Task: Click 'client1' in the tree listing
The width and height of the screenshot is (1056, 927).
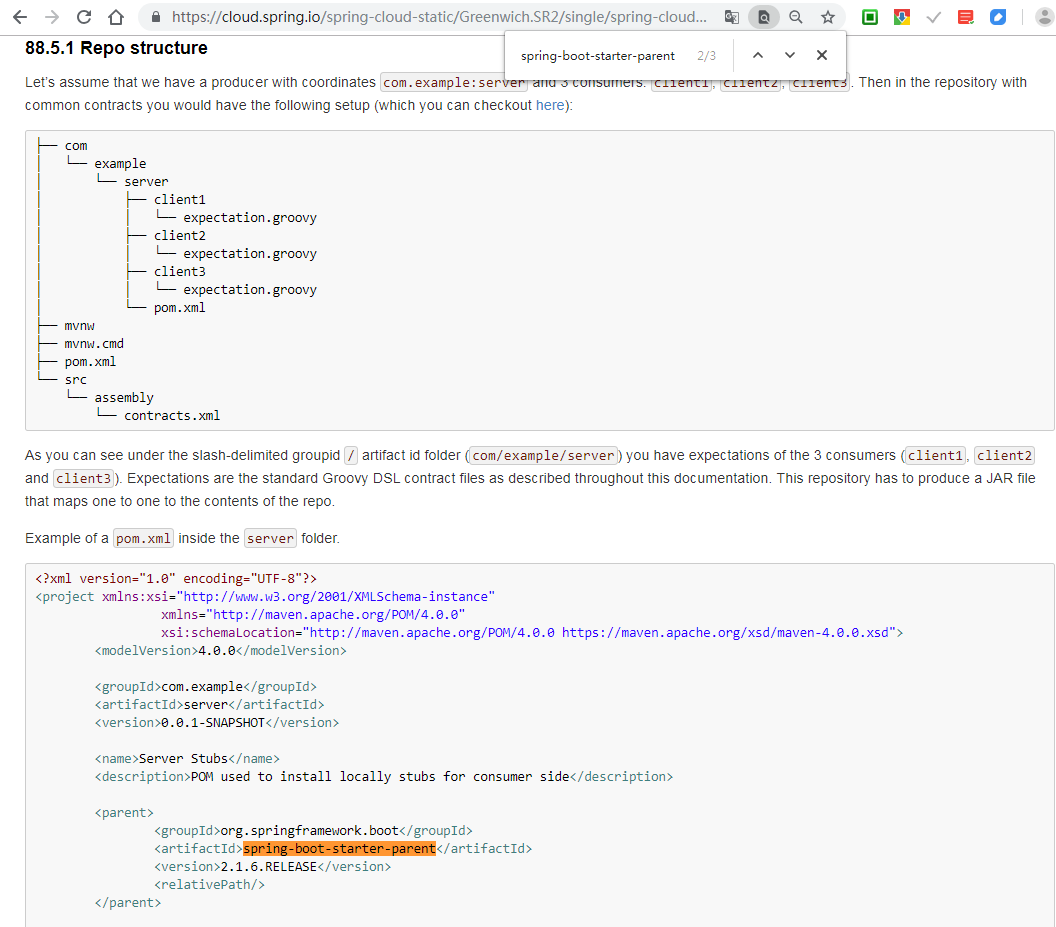Action: (x=180, y=199)
